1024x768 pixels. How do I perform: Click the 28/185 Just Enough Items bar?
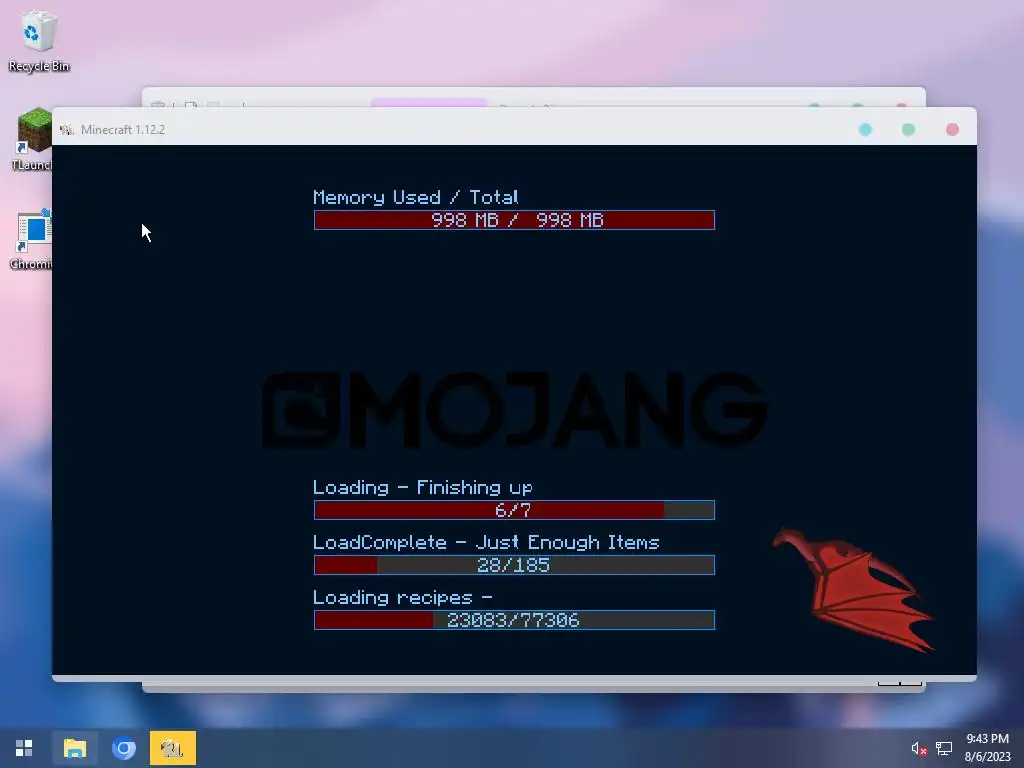(514, 565)
